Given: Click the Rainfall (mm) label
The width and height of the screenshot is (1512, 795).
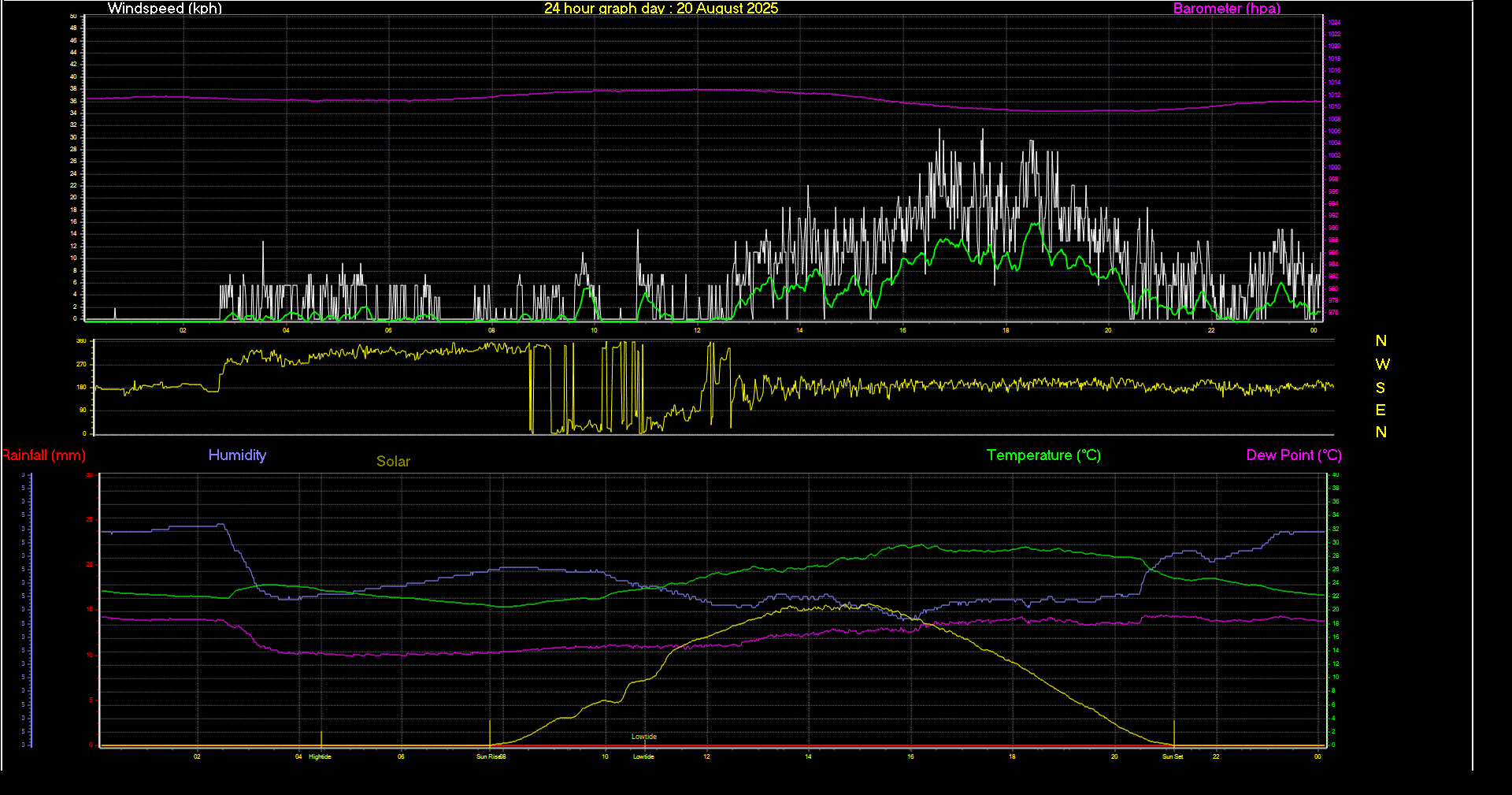Looking at the screenshot, I should pyautogui.click(x=43, y=455).
